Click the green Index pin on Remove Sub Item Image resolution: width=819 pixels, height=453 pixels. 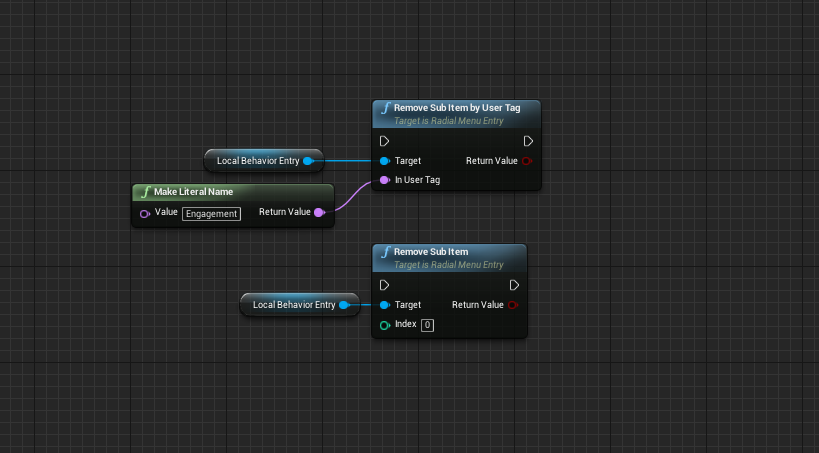pyautogui.click(x=384, y=325)
